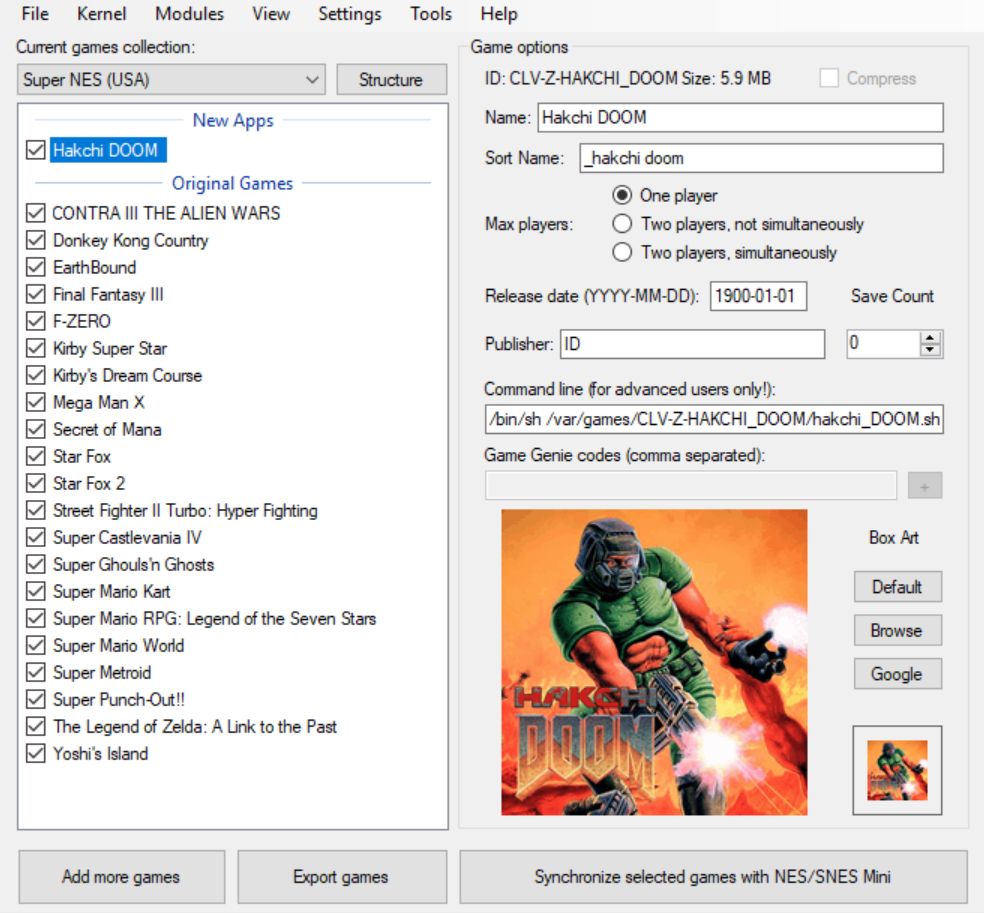Click the Export games button
Image resolution: width=984 pixels, height=913 pixels.
pyautogui.click(x=341, y=877)
